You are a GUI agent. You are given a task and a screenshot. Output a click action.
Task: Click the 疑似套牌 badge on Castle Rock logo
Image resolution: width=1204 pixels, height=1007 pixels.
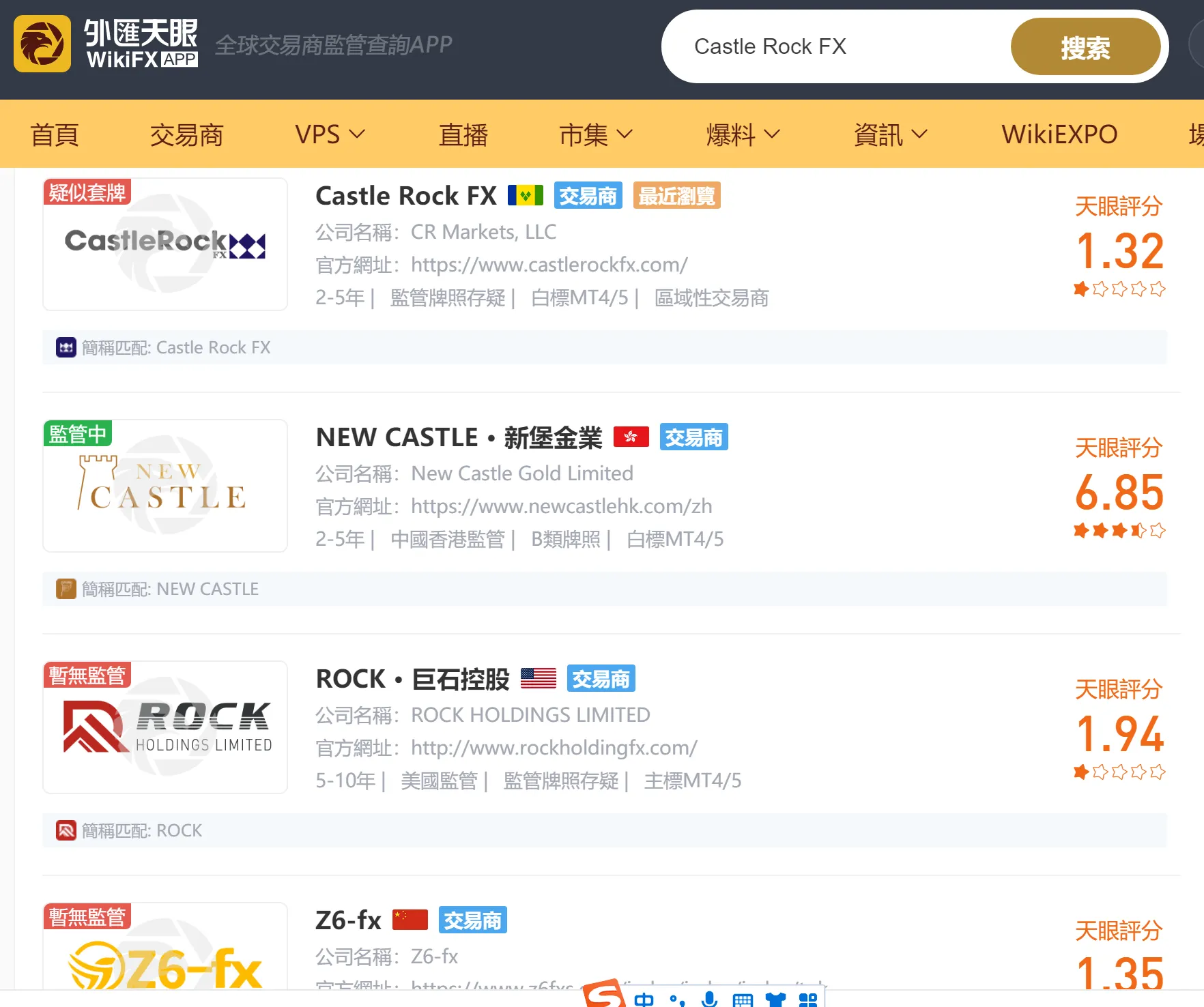coord(87,192)
